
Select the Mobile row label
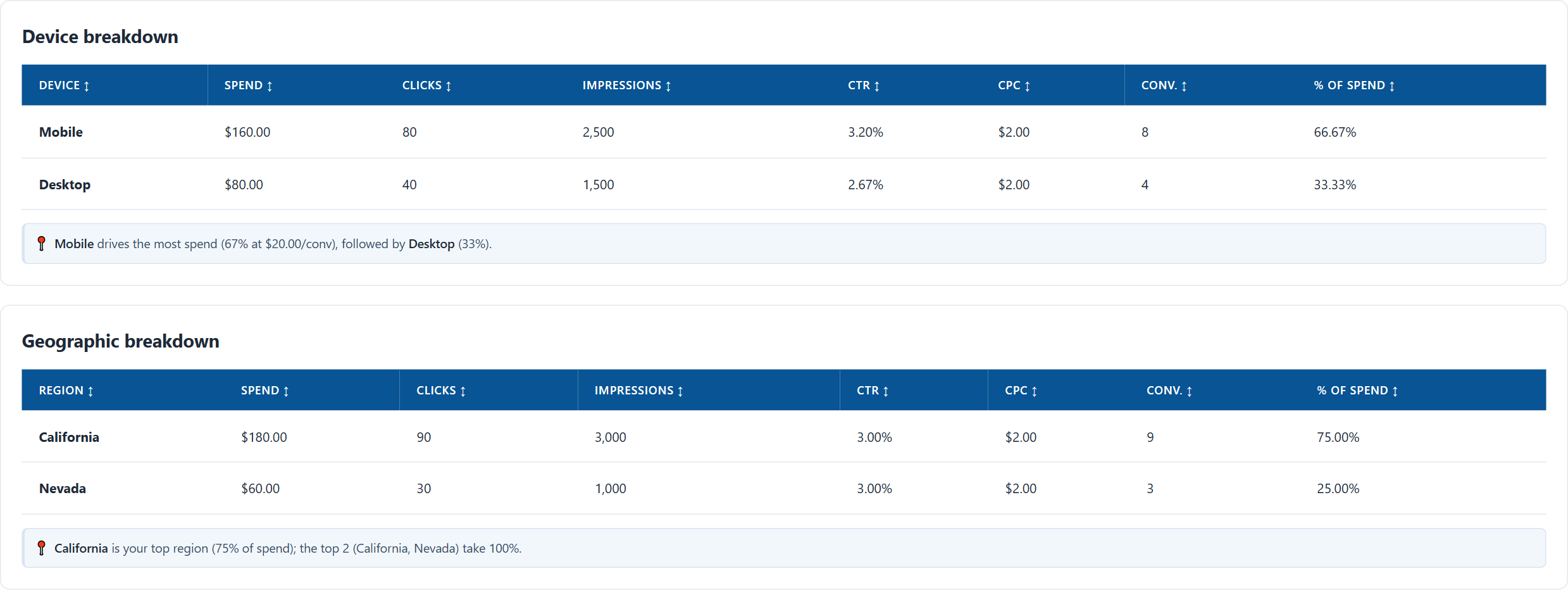click(61, 132)
